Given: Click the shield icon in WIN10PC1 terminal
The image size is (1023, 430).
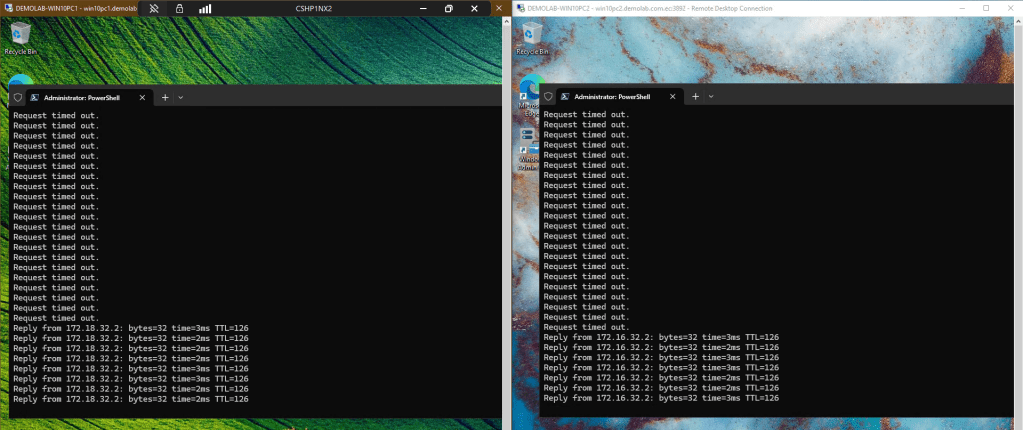Looking at the screenshot, I should tap(17, 97).
